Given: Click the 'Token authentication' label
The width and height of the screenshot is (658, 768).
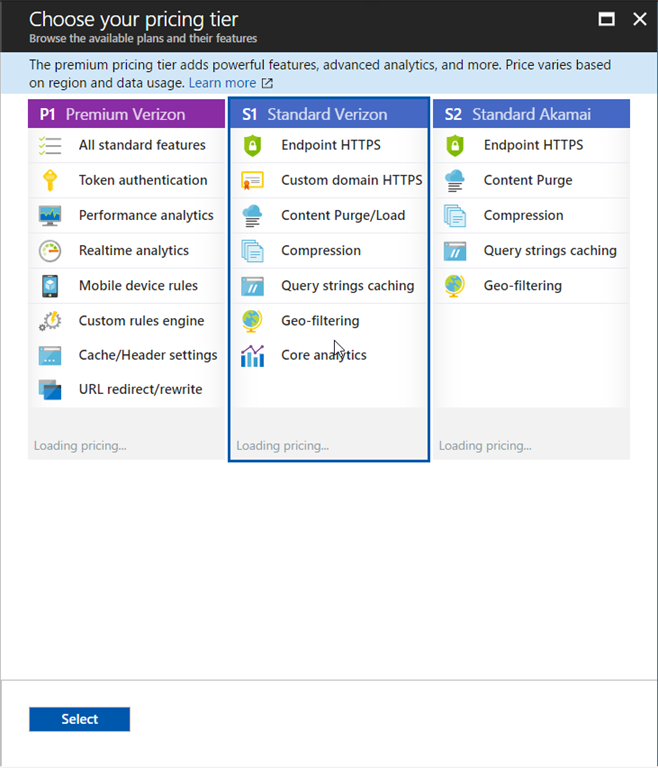Looking at the screenshot, I should pyautogui.click(x=143, y=180).
